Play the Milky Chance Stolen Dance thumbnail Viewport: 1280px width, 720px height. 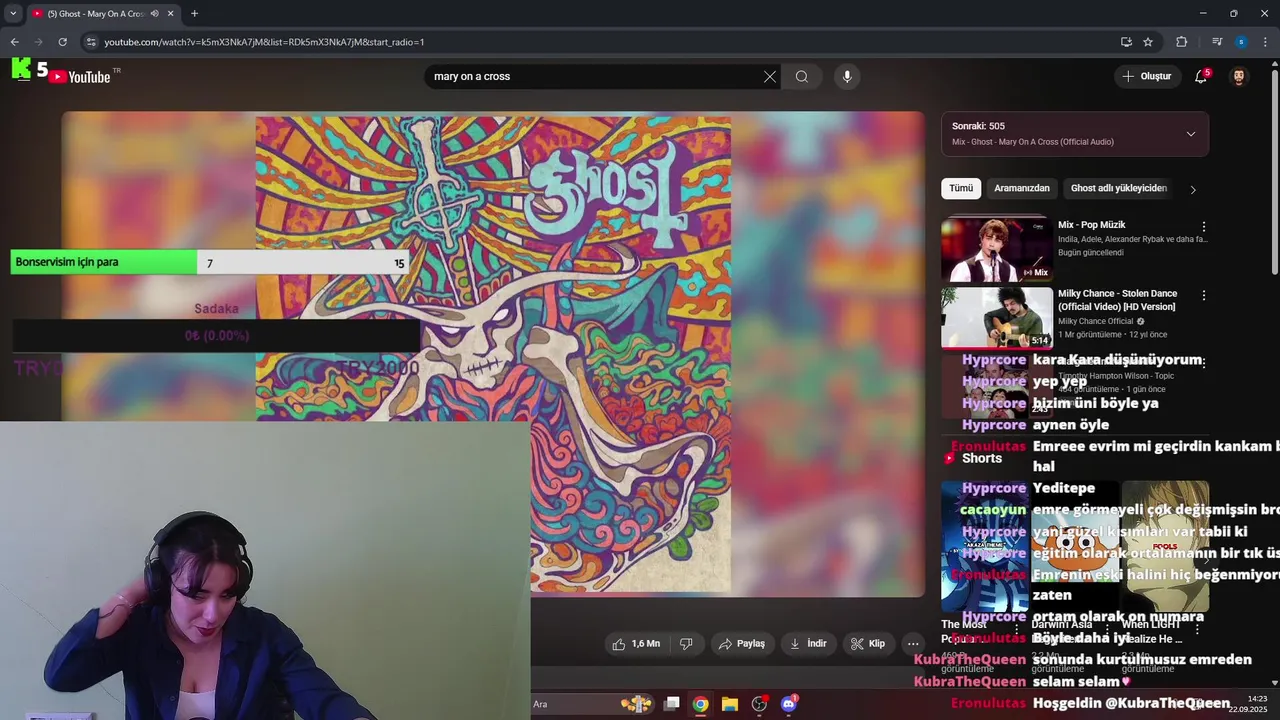[997, 319]
